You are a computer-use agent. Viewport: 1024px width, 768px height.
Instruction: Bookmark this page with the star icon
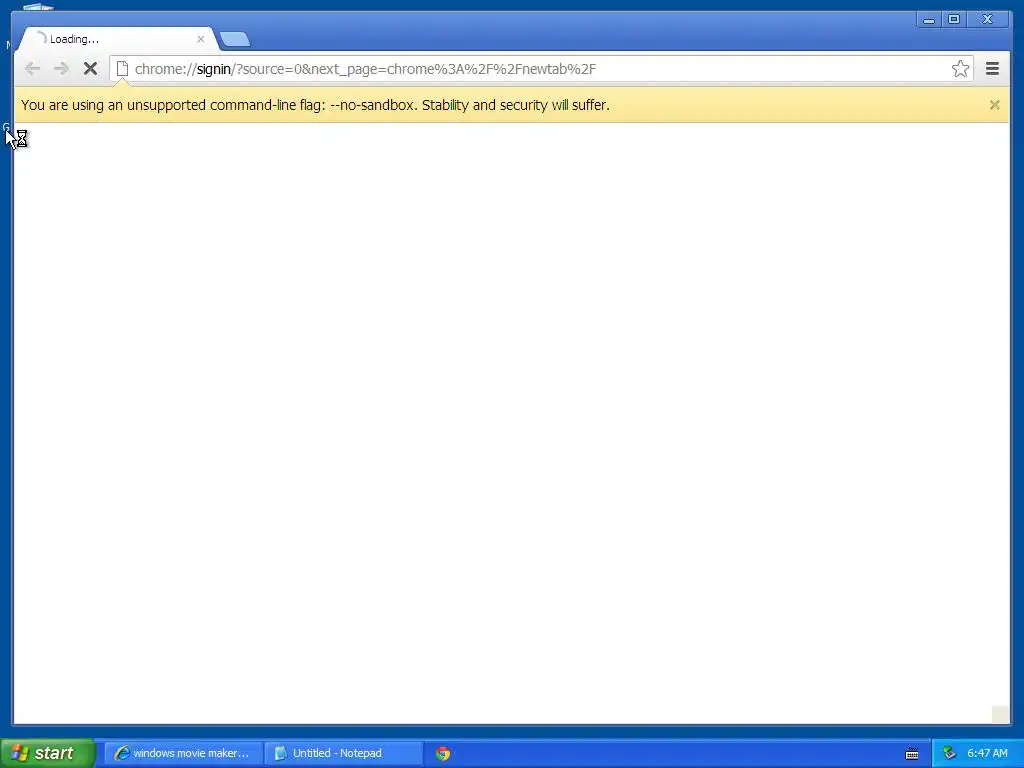pyautogui.click(x=960, y=69)
